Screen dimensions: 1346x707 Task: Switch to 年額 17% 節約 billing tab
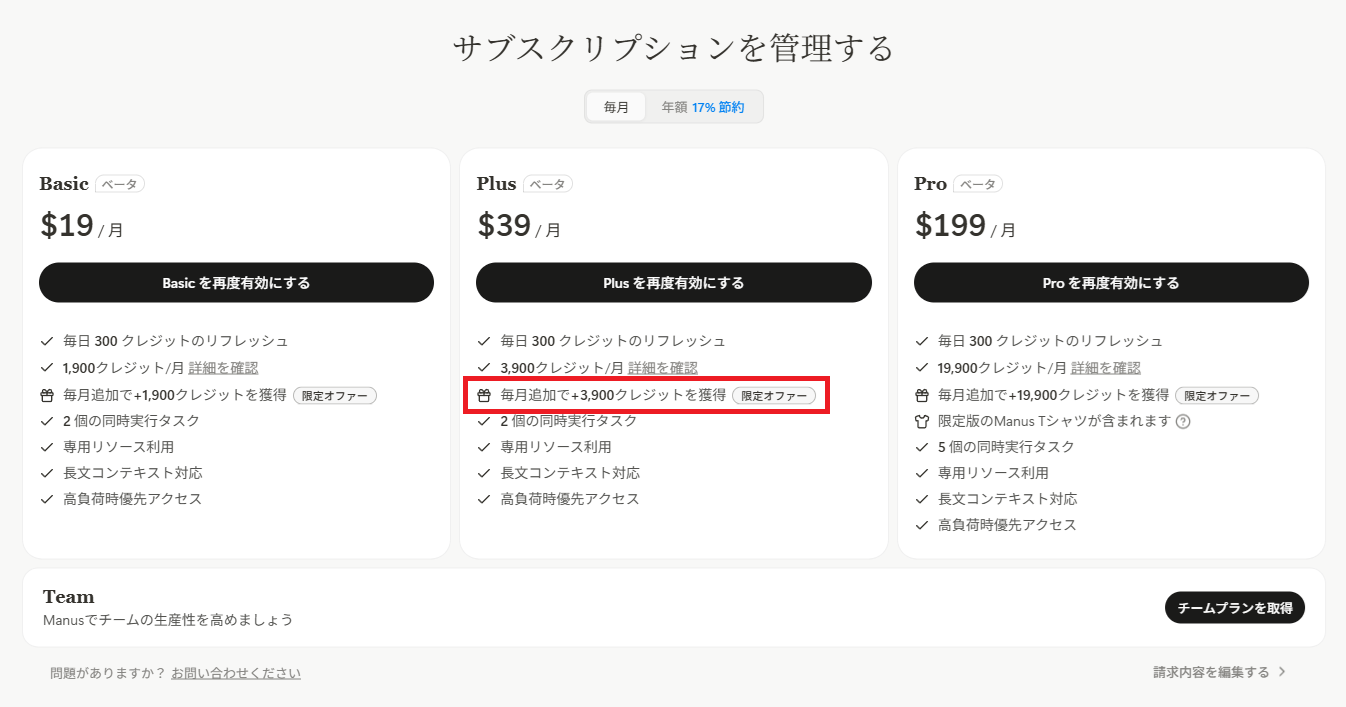pyautogui.click(x=703, y=107)
